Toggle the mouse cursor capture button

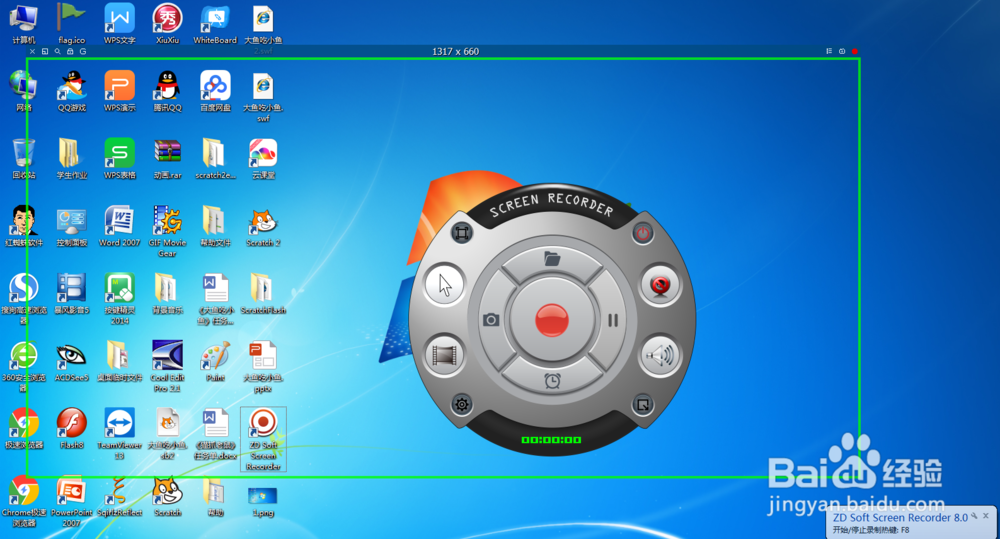[445, 284]
